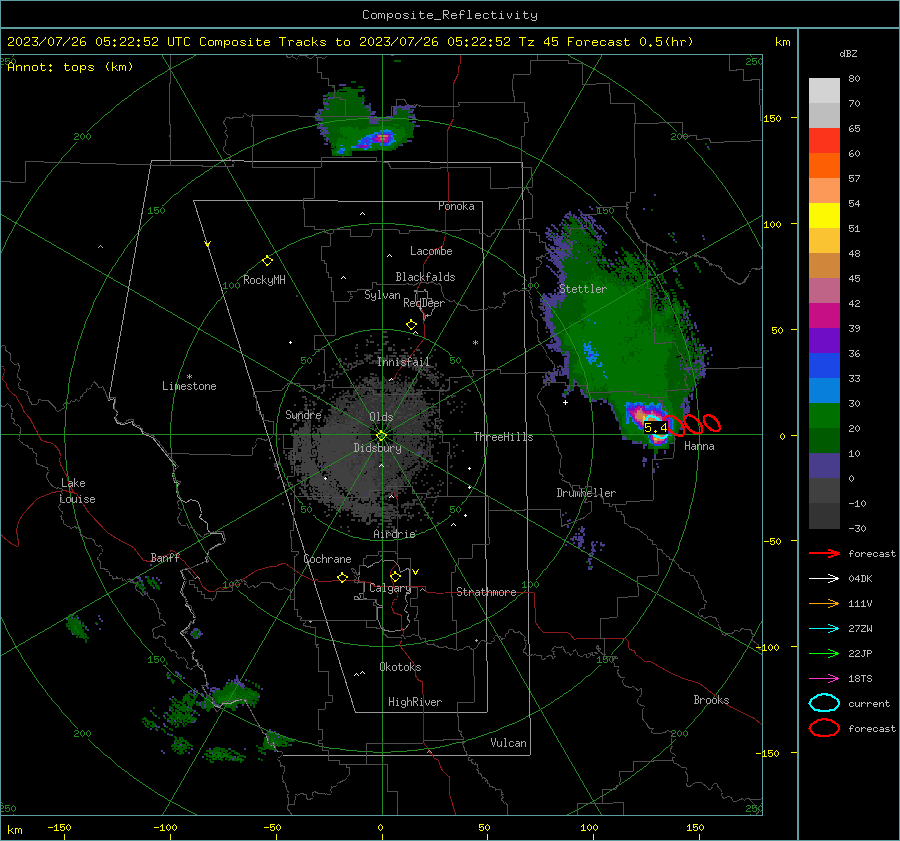The width and height of the screenshot is (900, 841).
Task: Click the RockyMH label
Action: coord(264,280)
